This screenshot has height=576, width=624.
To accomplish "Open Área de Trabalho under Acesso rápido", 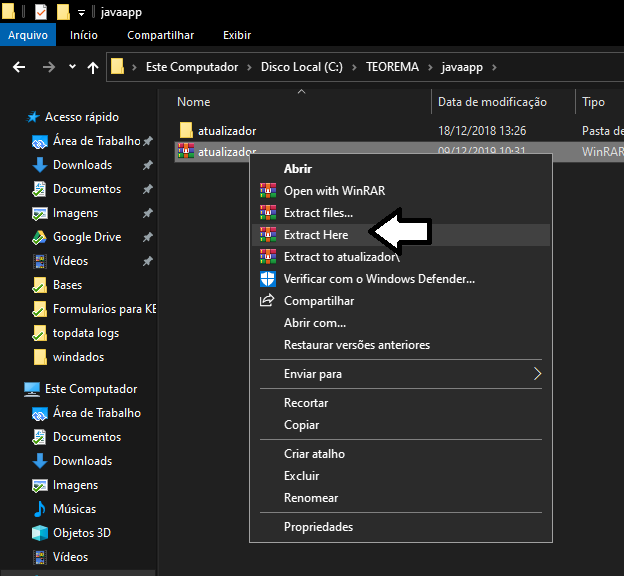I will pos(97,141).
